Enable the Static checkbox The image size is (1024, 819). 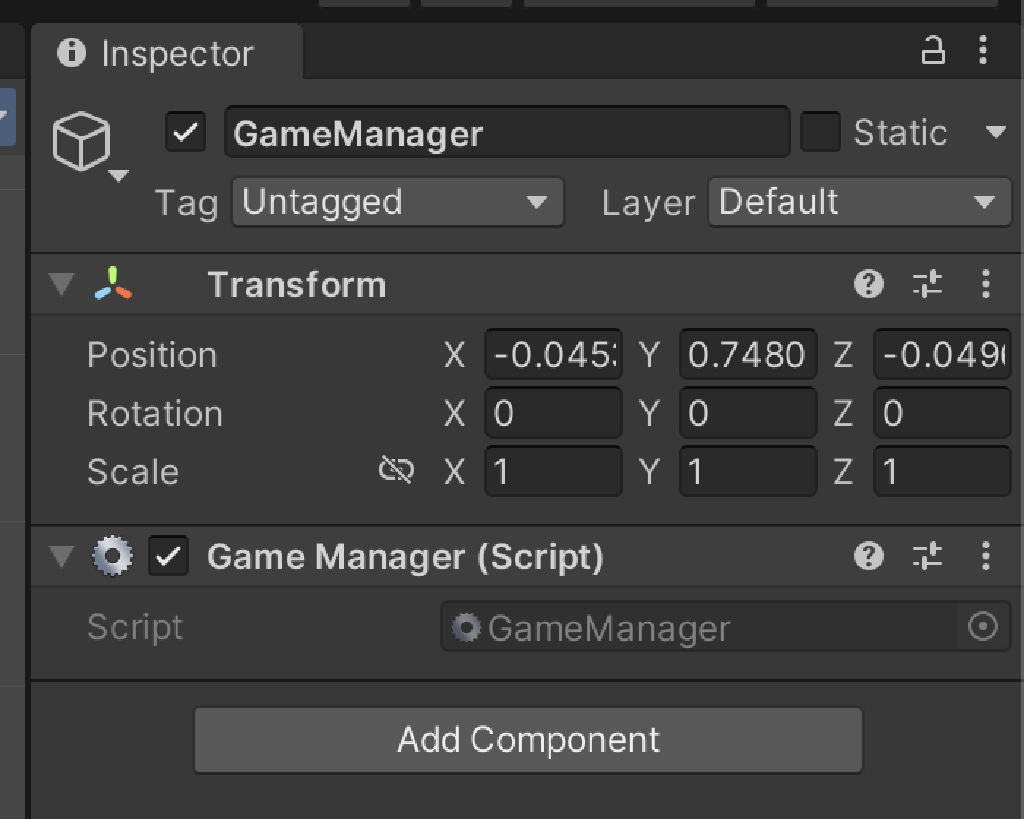click(820, 132)
